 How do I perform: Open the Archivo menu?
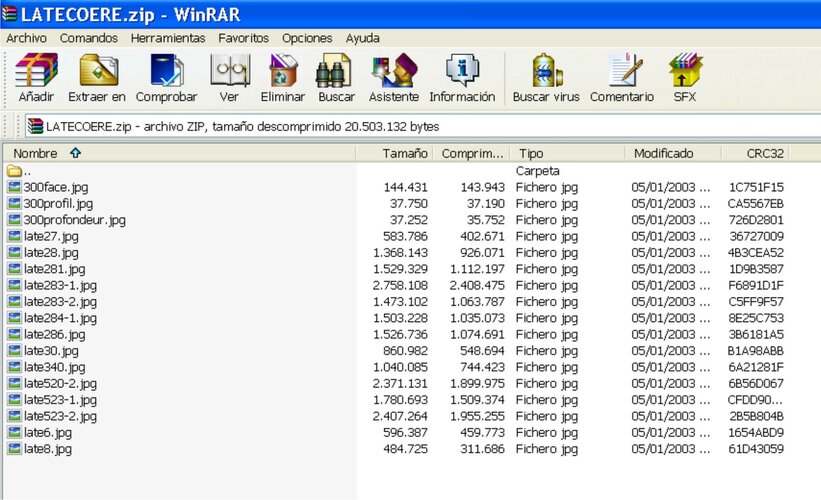26,38
